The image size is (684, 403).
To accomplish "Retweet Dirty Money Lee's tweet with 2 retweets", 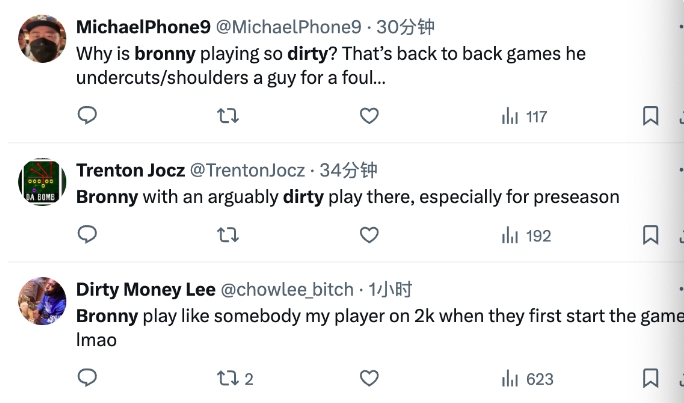I will 234,378.
